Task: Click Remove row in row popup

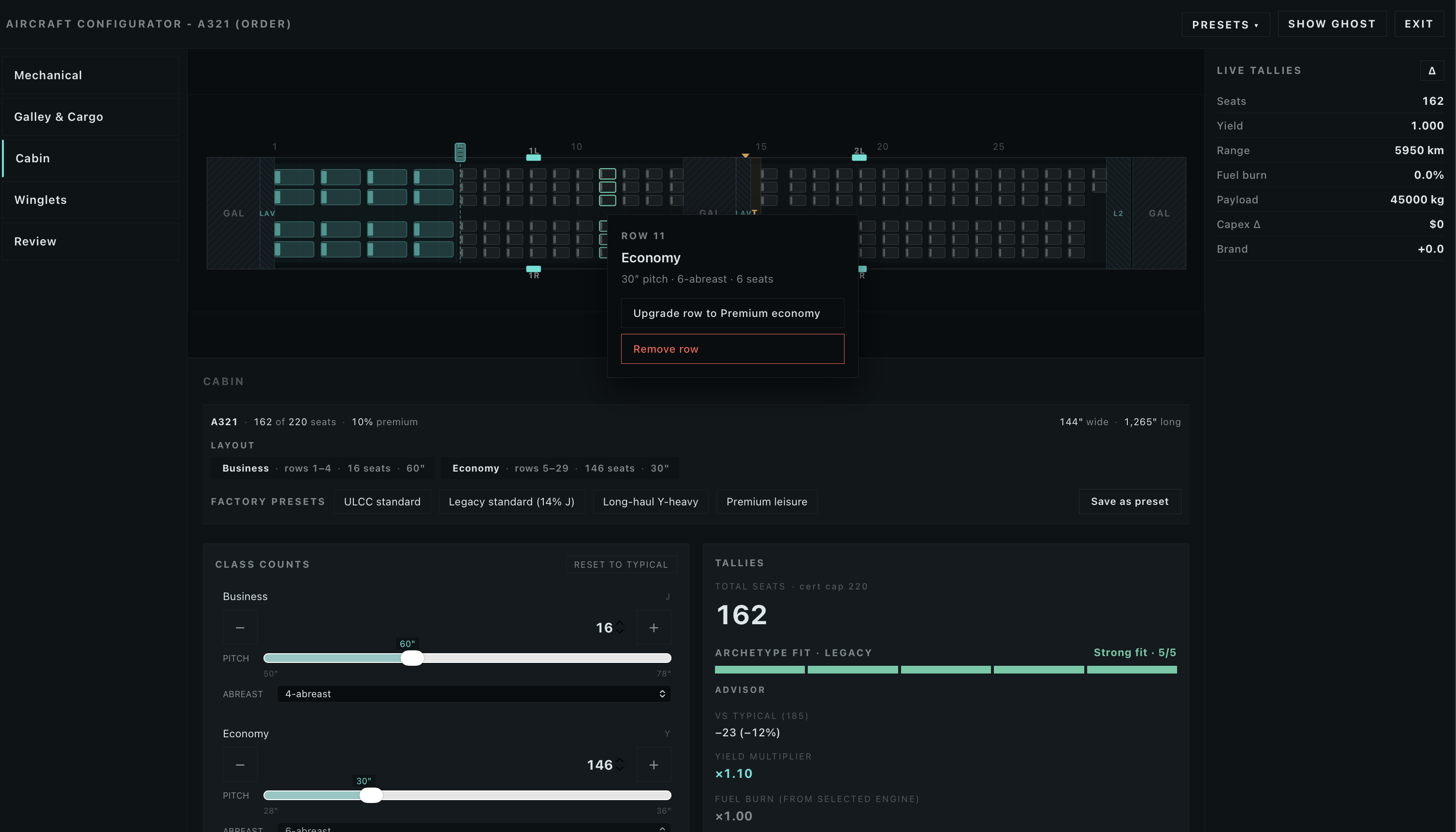Action: (732, 348)
